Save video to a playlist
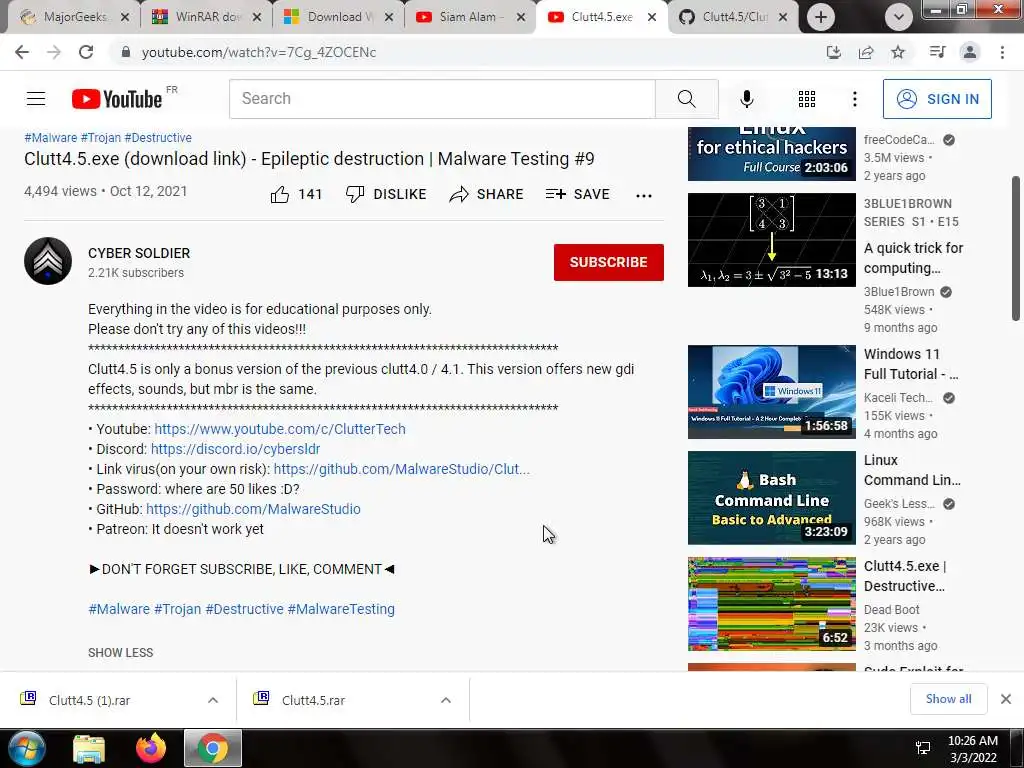This screenshot has width=1024, height=768. [x=577, y=194]
